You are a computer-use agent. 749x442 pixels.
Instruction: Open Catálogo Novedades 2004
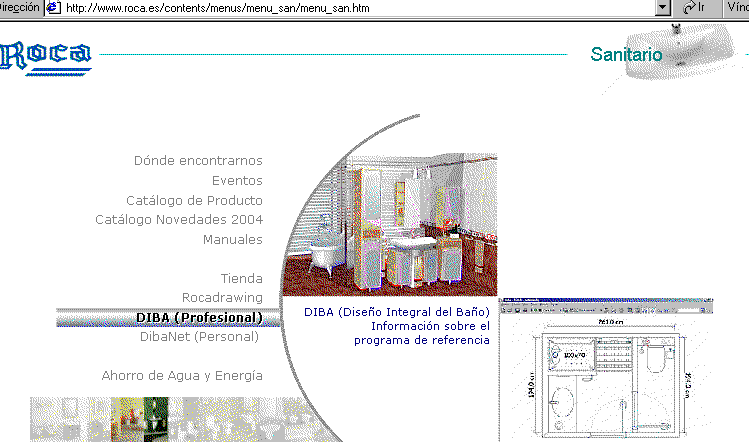pos(179,220)
